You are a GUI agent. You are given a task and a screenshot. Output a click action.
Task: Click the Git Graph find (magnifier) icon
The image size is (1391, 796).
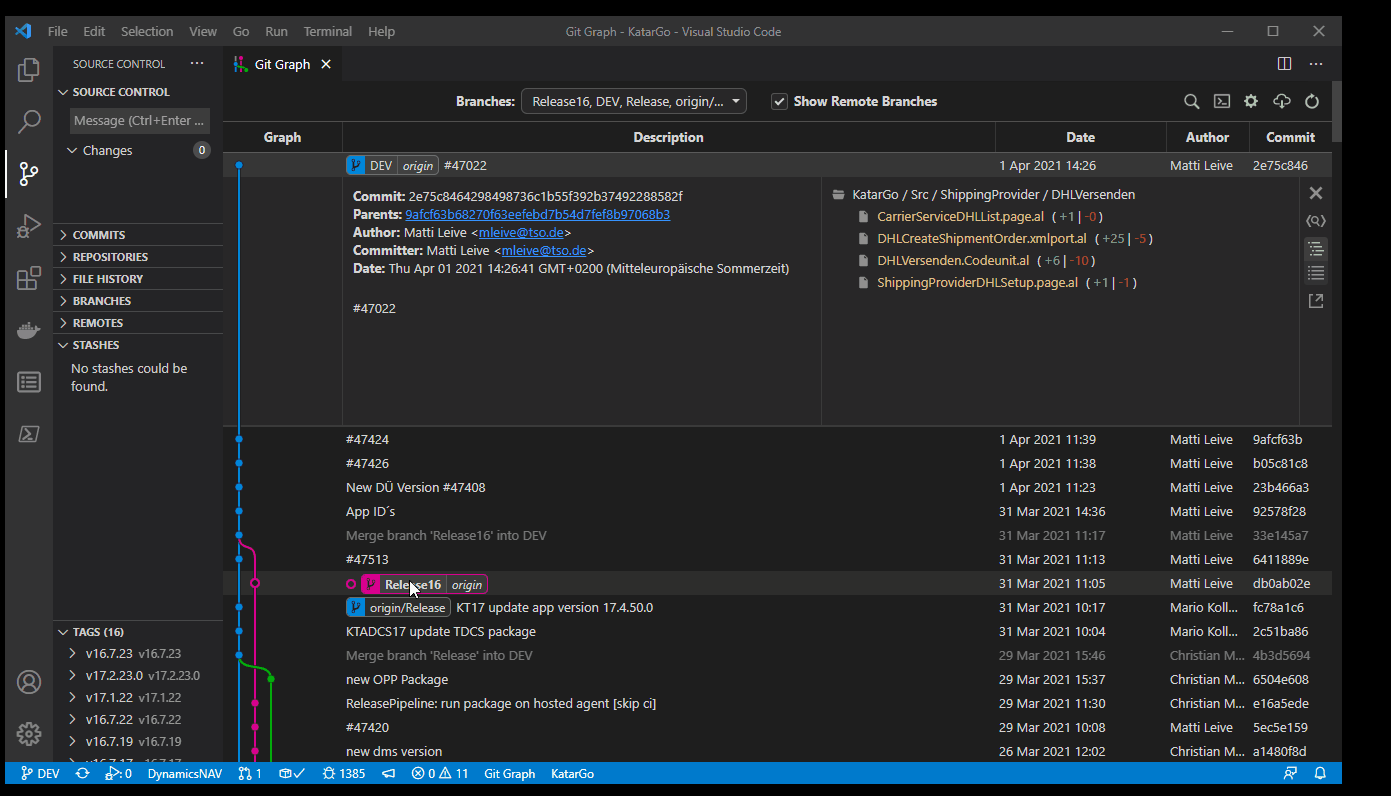(x=1192, y=101)
